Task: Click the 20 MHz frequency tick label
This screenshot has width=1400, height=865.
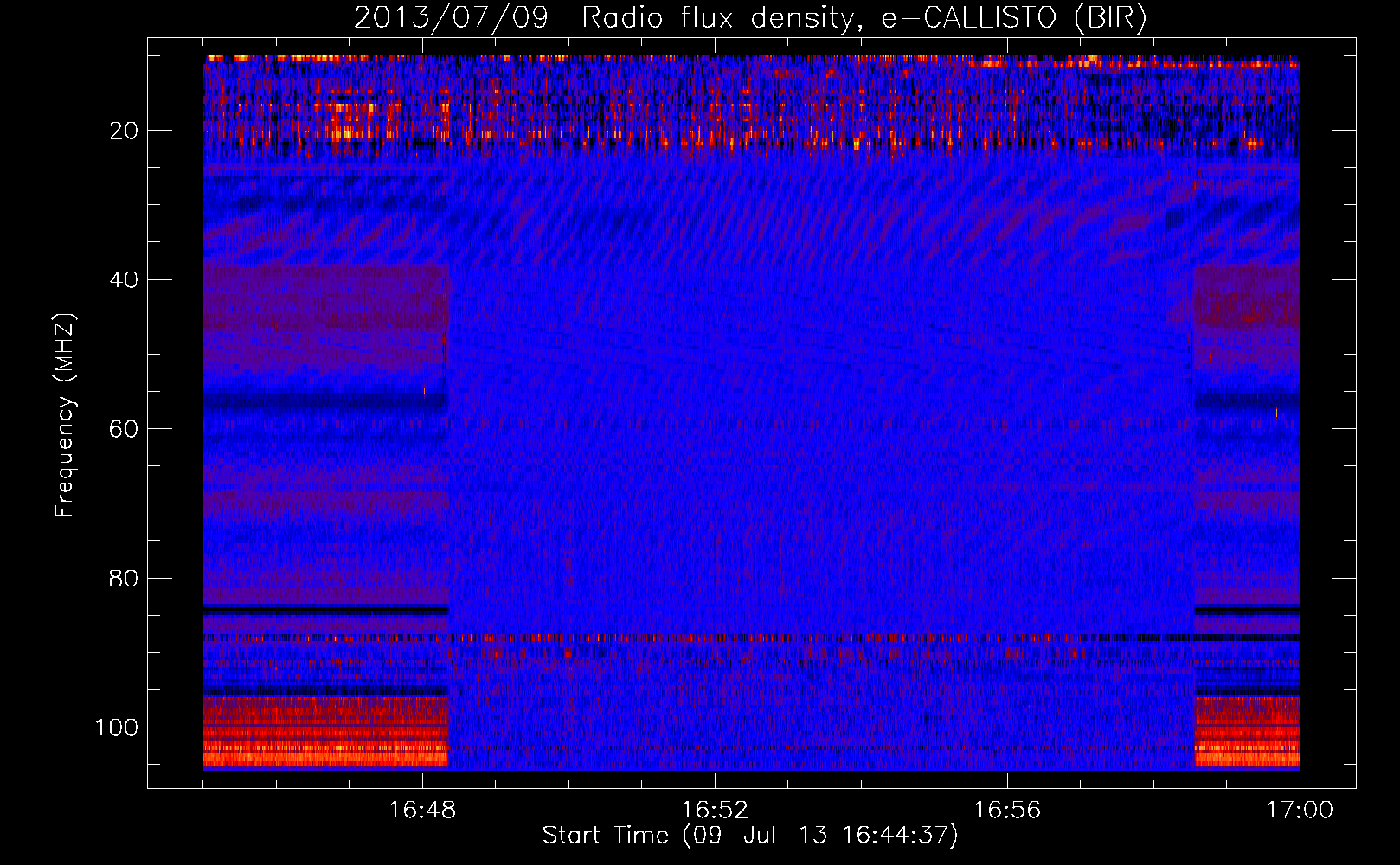Action: click(x=124, y=131)
